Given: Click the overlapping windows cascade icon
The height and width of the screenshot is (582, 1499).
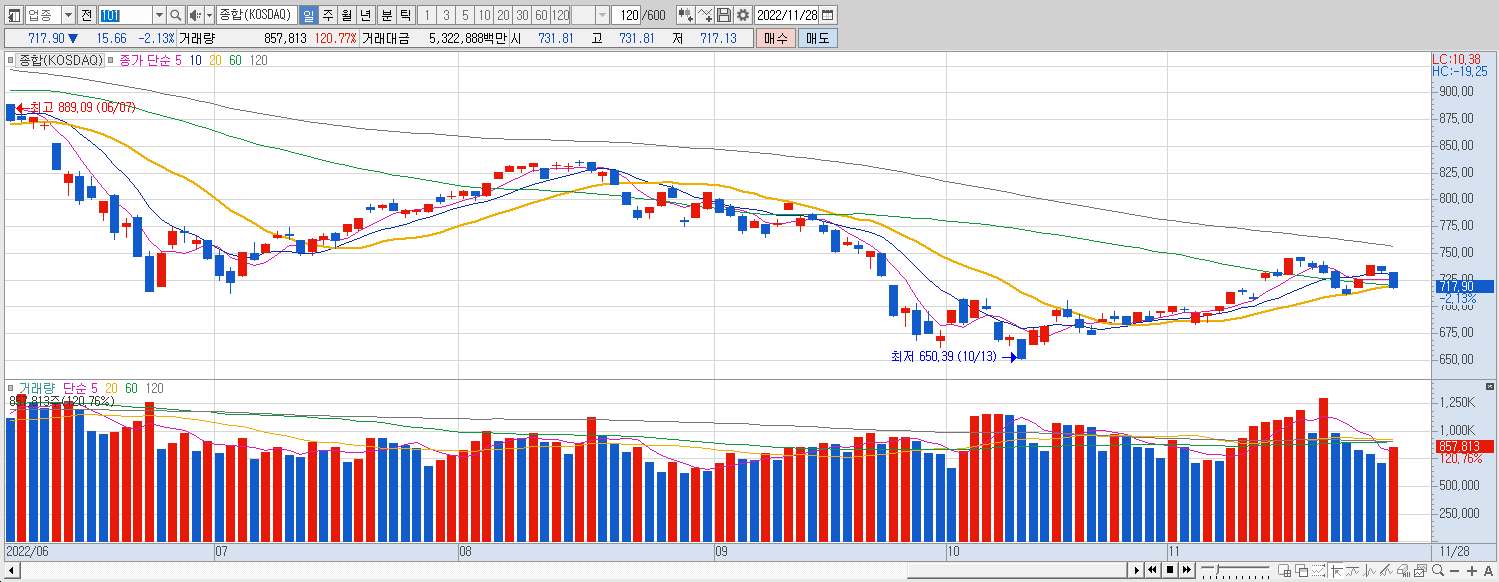Looking at the screenshot, I should (x=1302, y=571).
